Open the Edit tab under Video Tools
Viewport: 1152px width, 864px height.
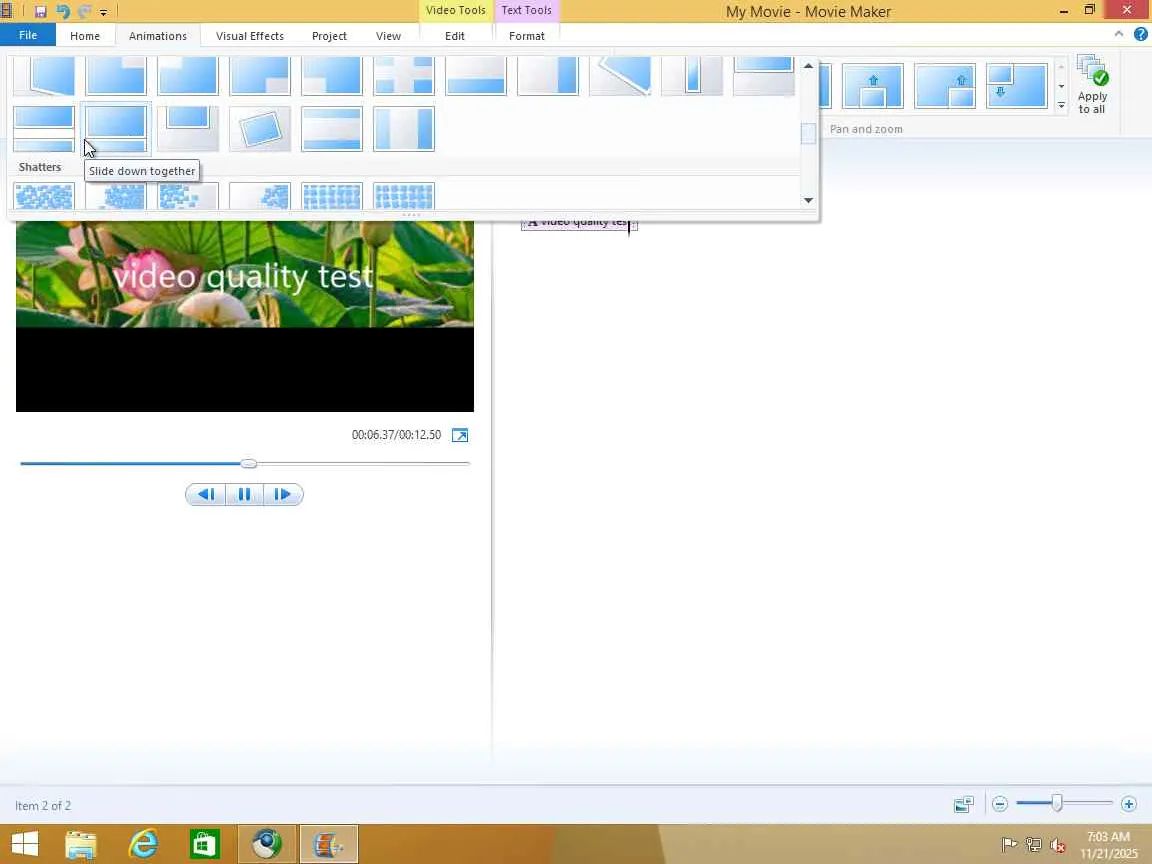[x=455, y=36]
